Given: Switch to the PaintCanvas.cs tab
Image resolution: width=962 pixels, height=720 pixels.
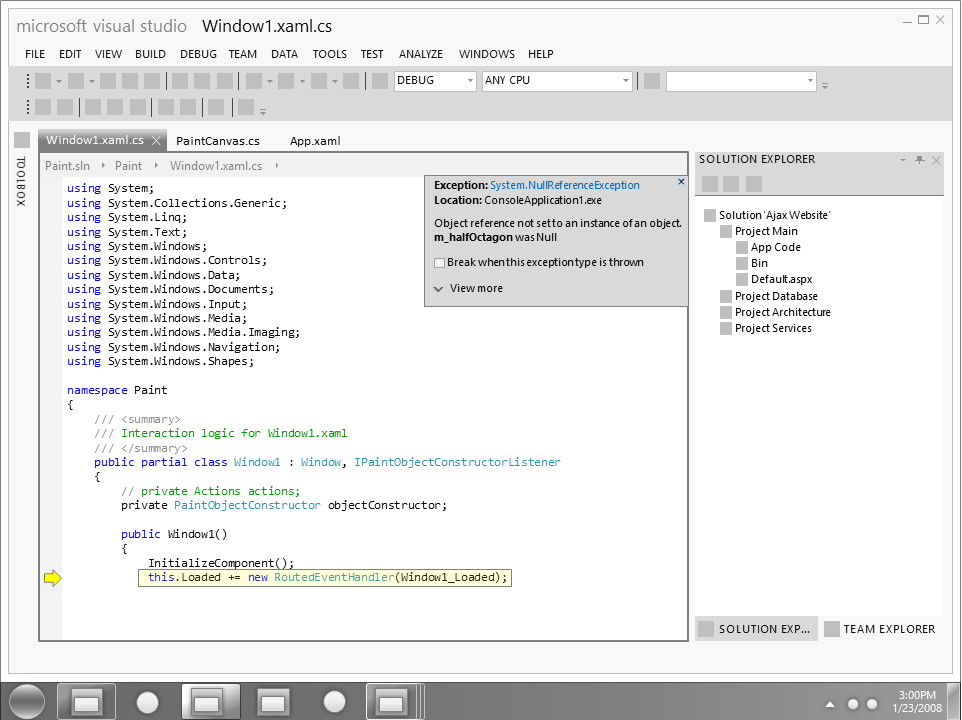Looking at the screenshot, I should tap(218, 141).
